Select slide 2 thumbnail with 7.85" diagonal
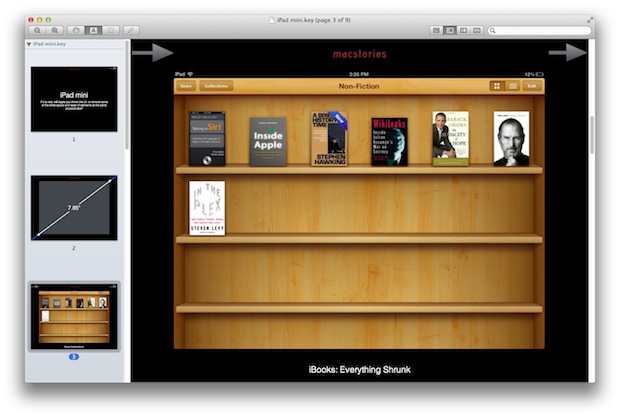The height and width of the screenshot is (417, 620). [x=74, y=208]
